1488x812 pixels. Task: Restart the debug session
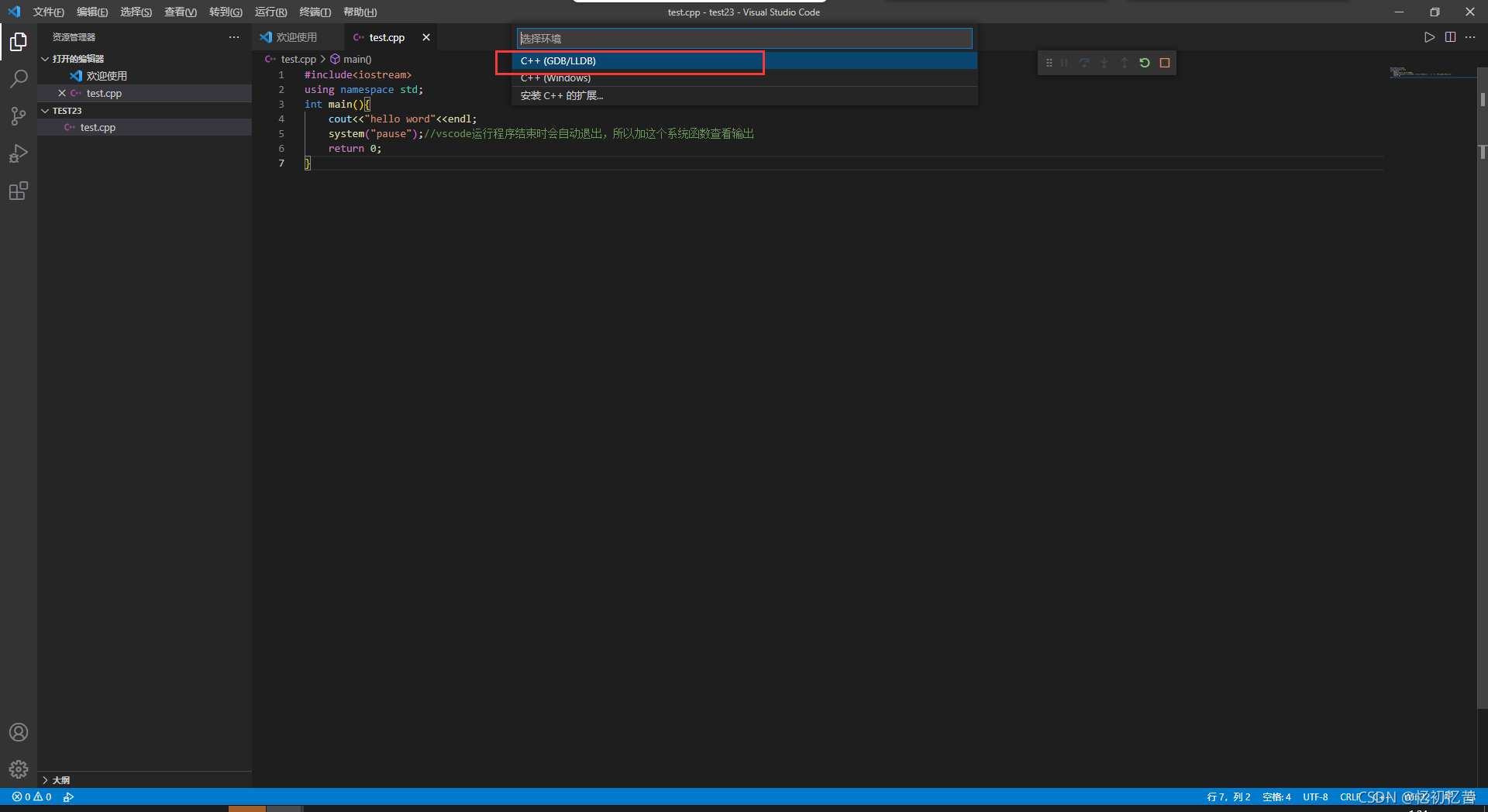[1145, 63]
